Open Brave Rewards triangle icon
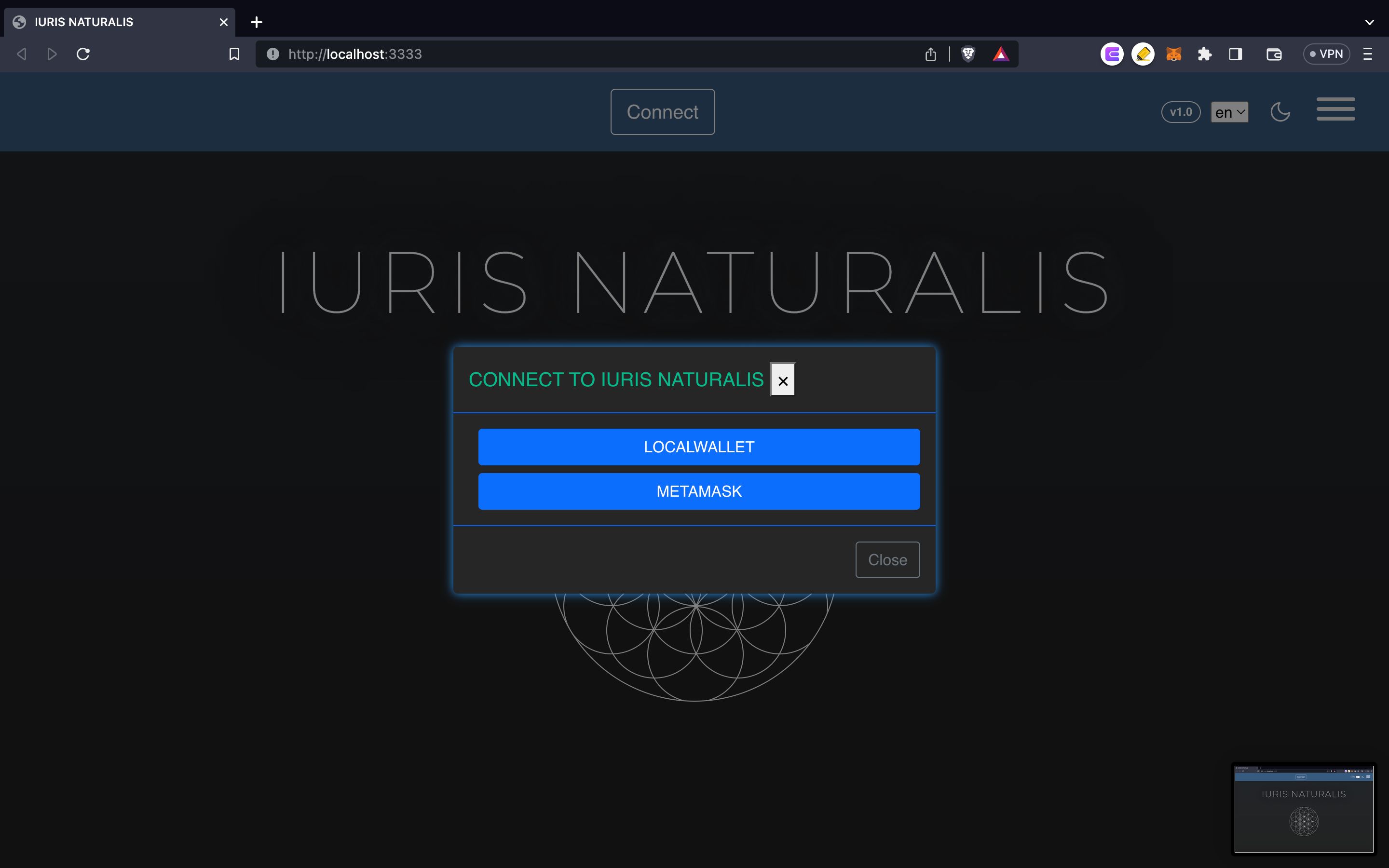The image size is (1389, 868). point(1000,54)
